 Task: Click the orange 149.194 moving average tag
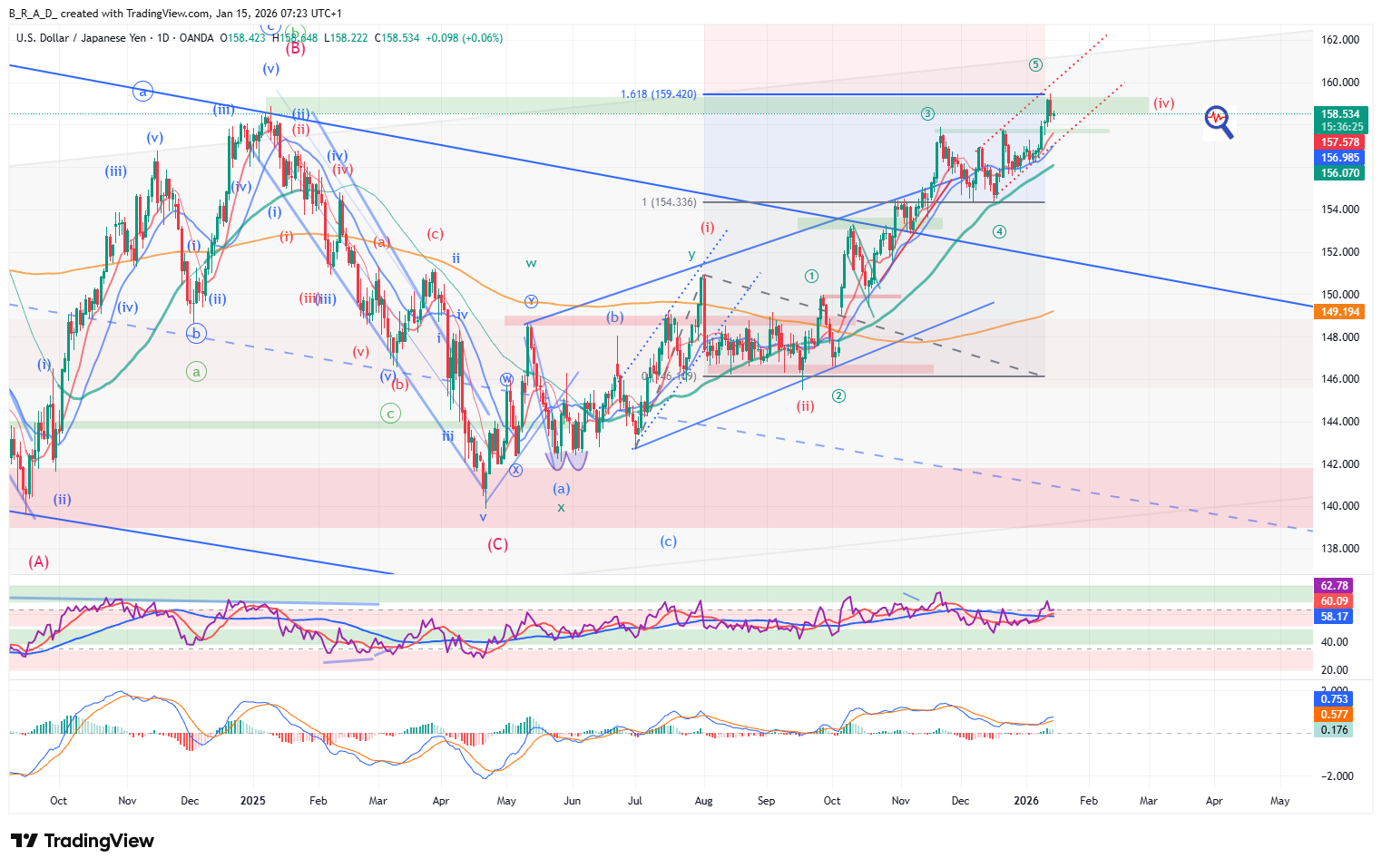[1339, 312]
